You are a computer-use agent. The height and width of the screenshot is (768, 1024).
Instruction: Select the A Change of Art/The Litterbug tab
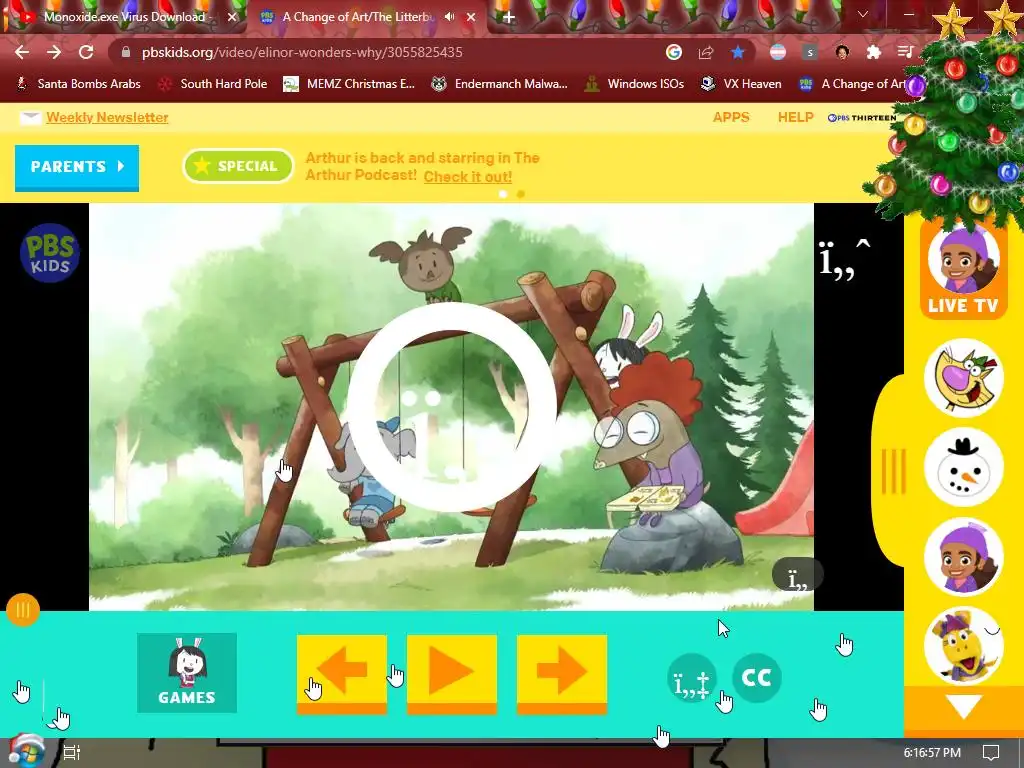358,17
